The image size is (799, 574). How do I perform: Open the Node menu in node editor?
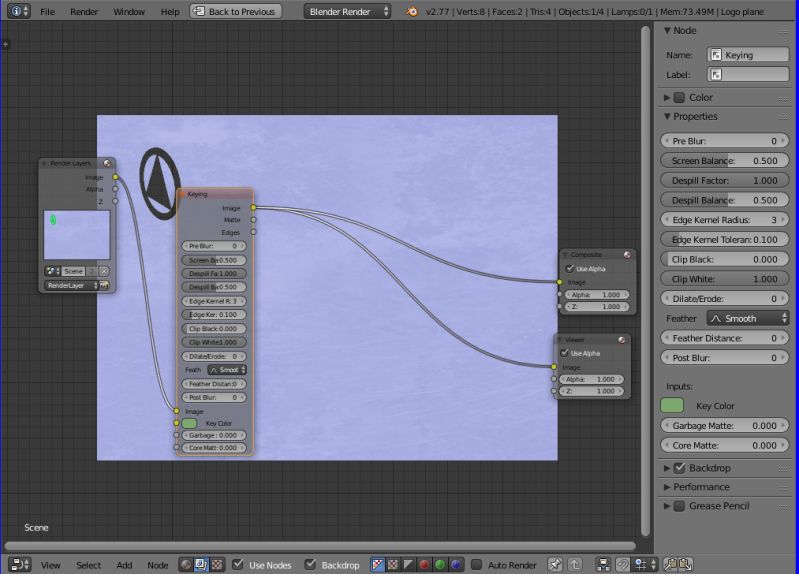[157, 565]
